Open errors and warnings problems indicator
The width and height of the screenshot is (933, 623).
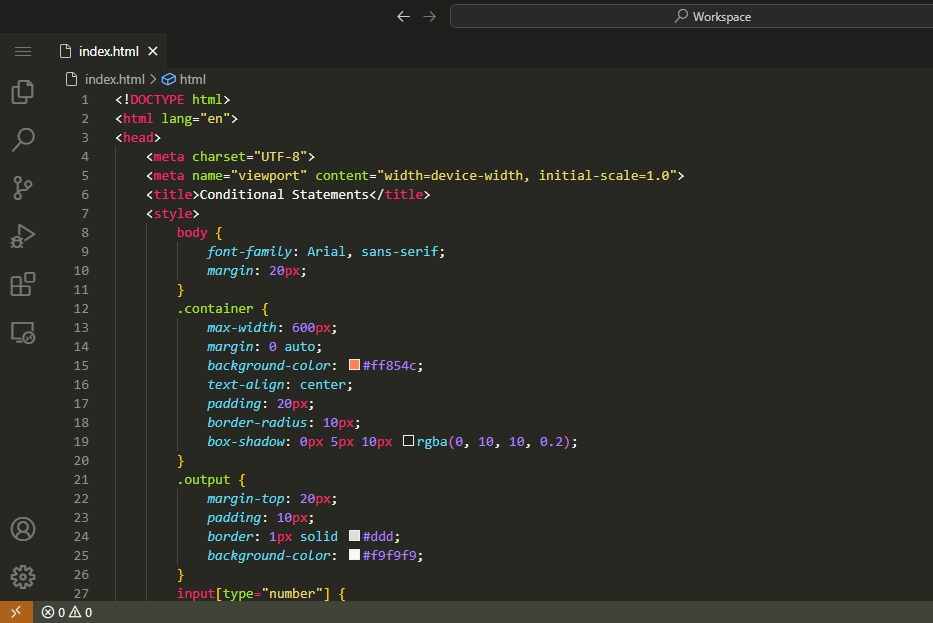click(67, 612)
